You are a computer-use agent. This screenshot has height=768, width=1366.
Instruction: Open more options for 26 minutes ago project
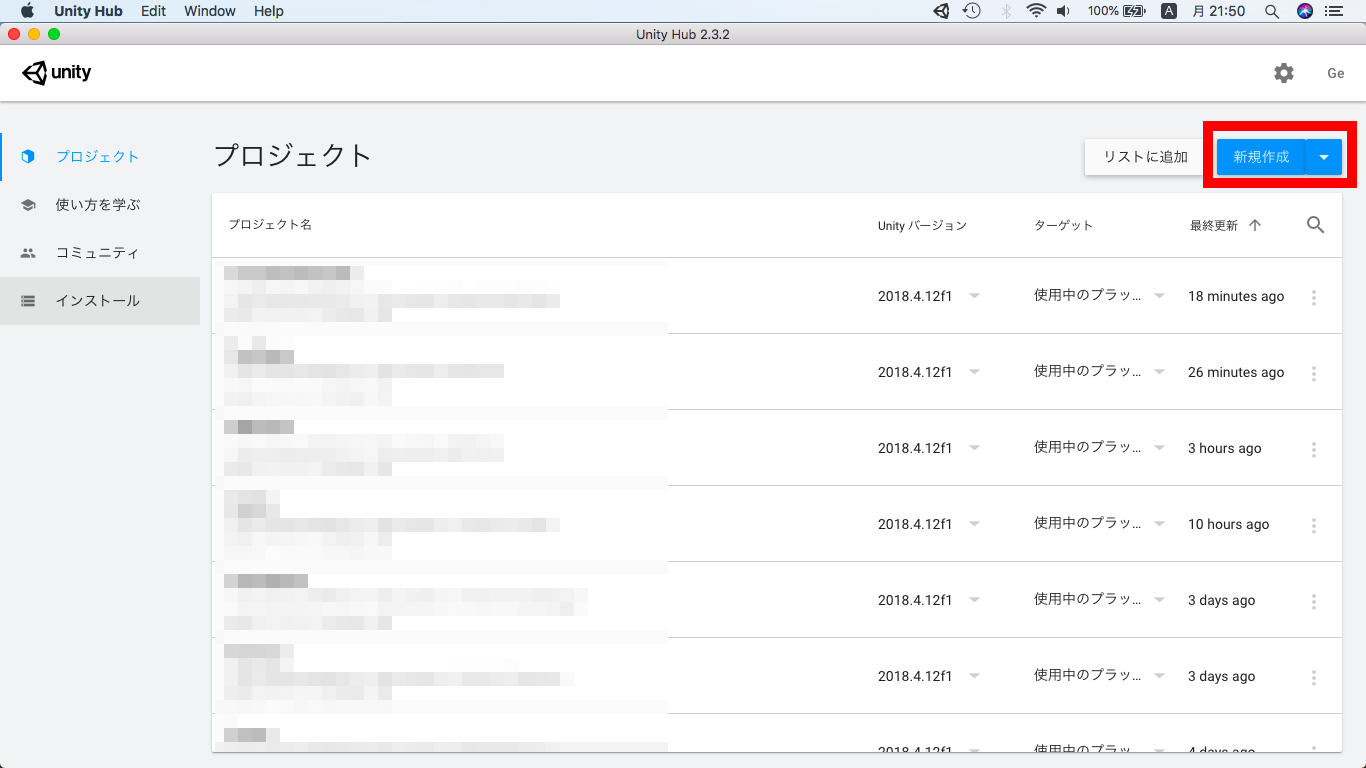coord(1314,373)
